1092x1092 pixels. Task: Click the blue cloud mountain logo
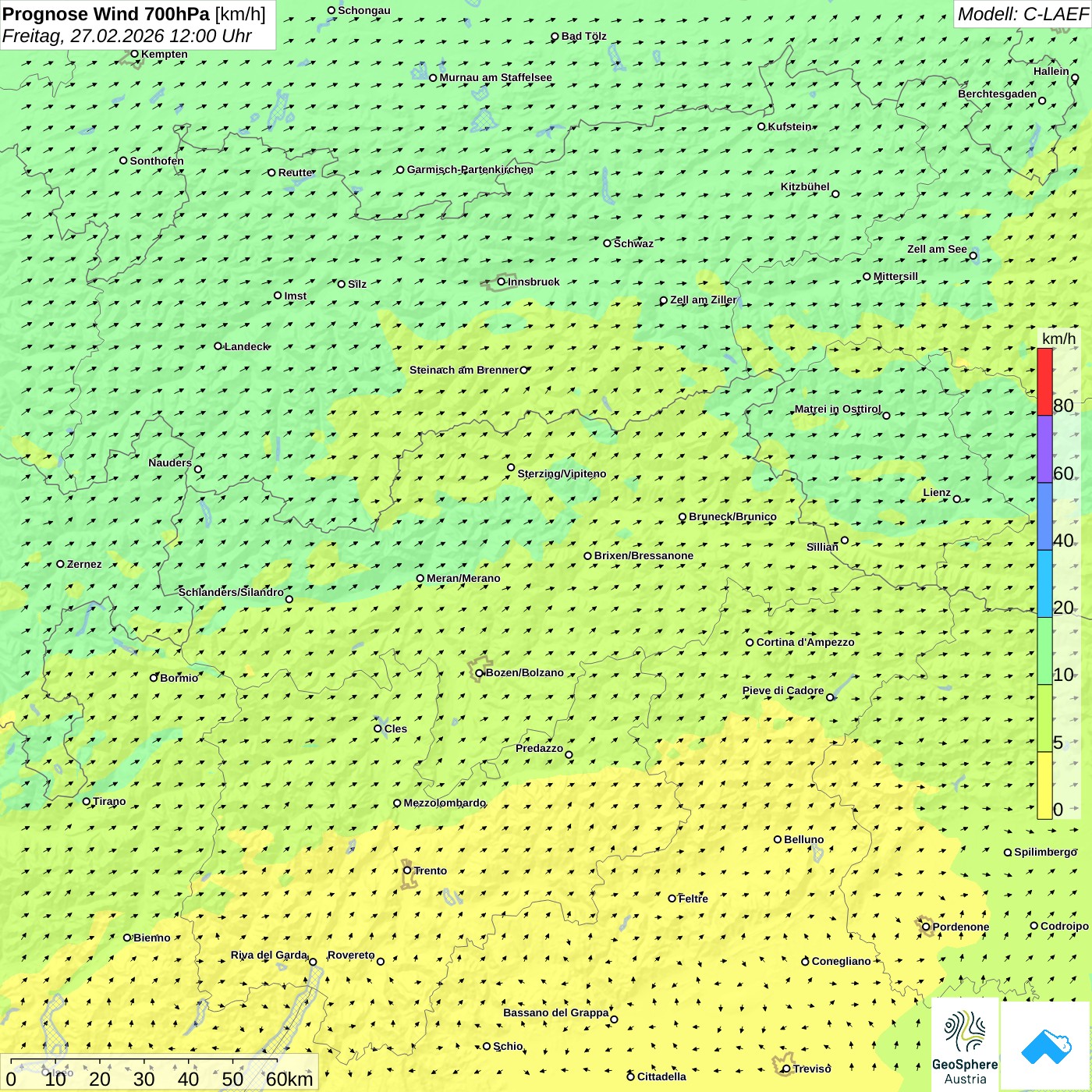pos(1045,1046)
